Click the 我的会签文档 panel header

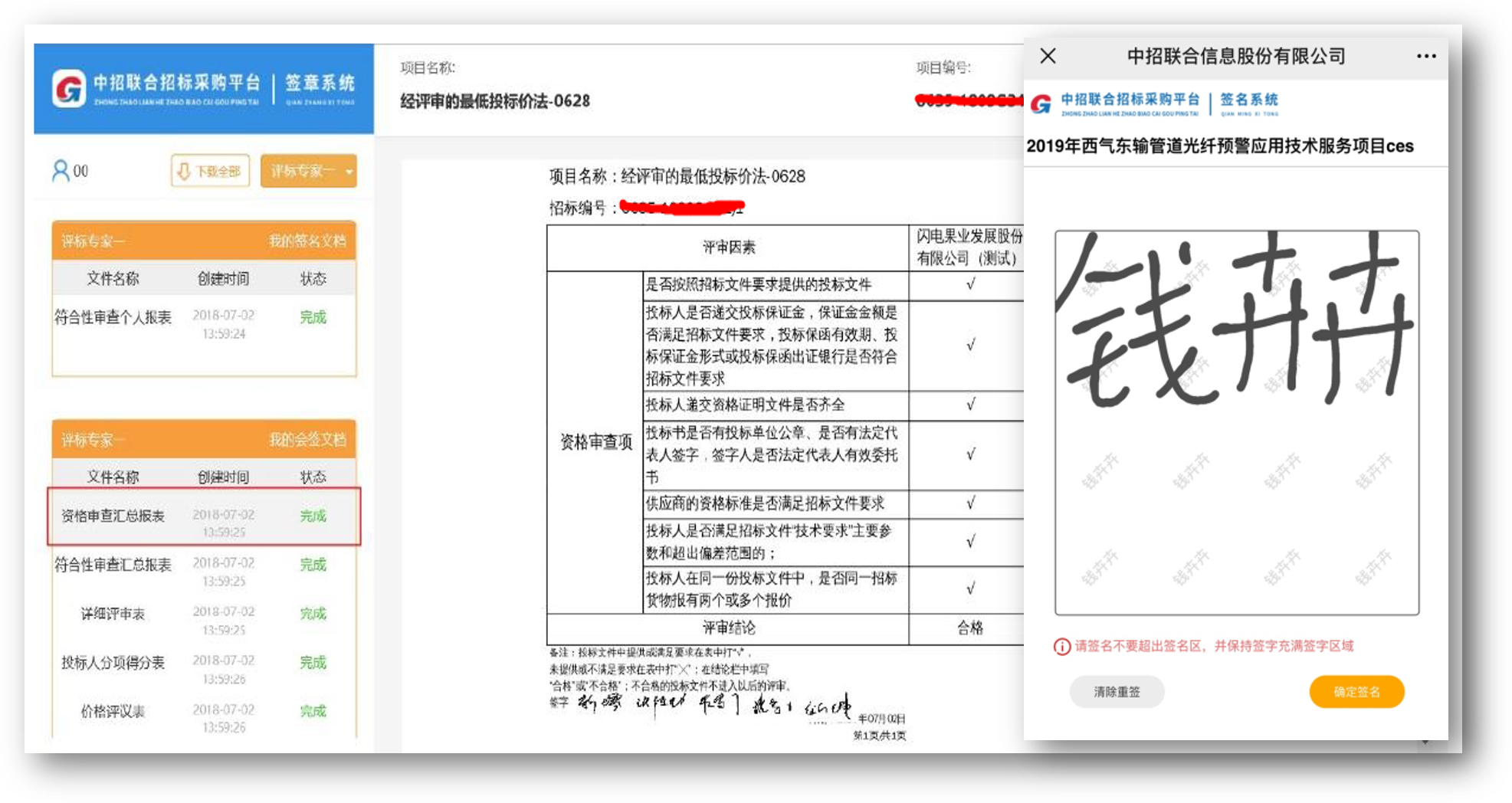point(307,440)
